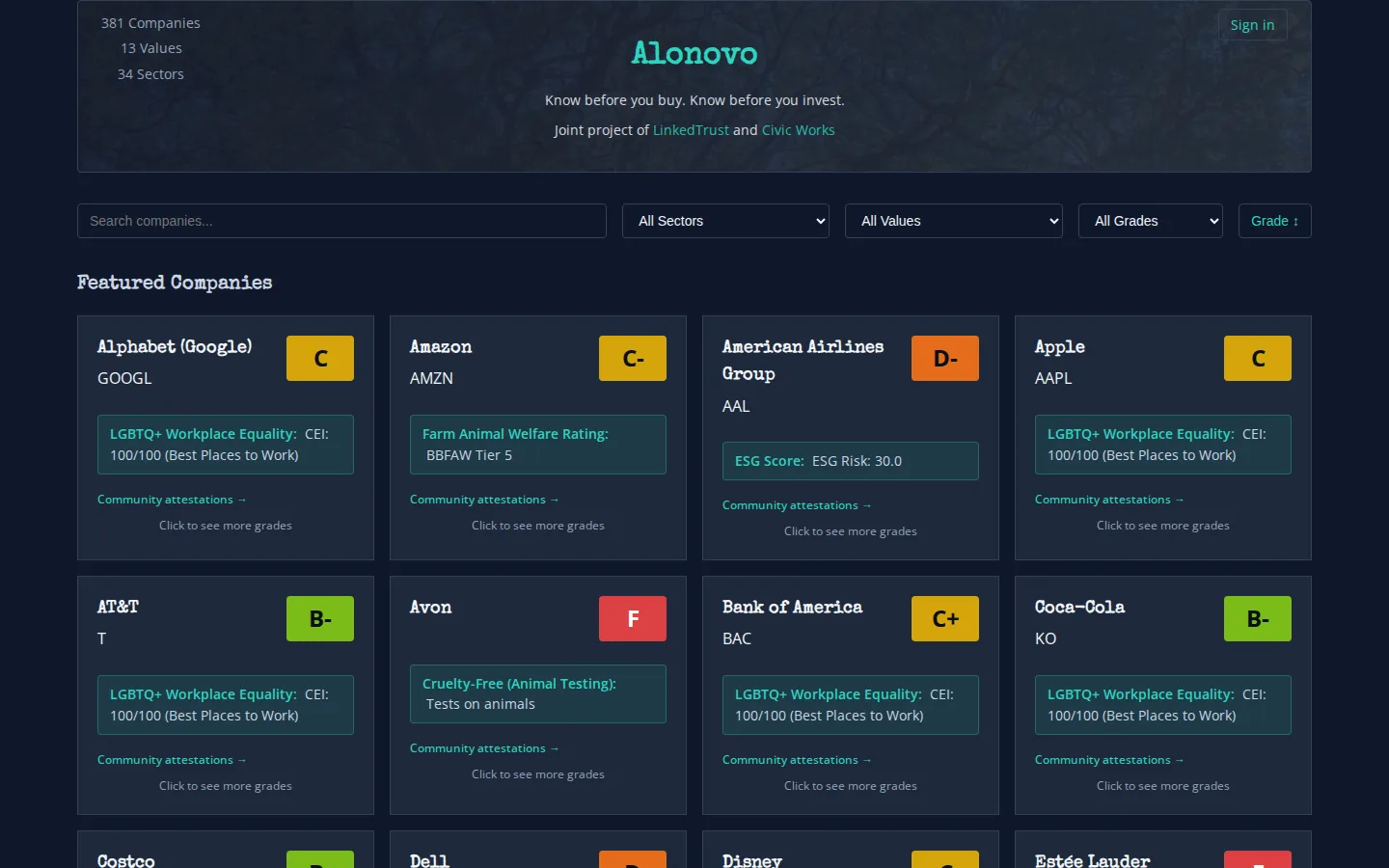Open the Amazon company name
Viewport: 1389px width, 868px height.
coord(441,347)
